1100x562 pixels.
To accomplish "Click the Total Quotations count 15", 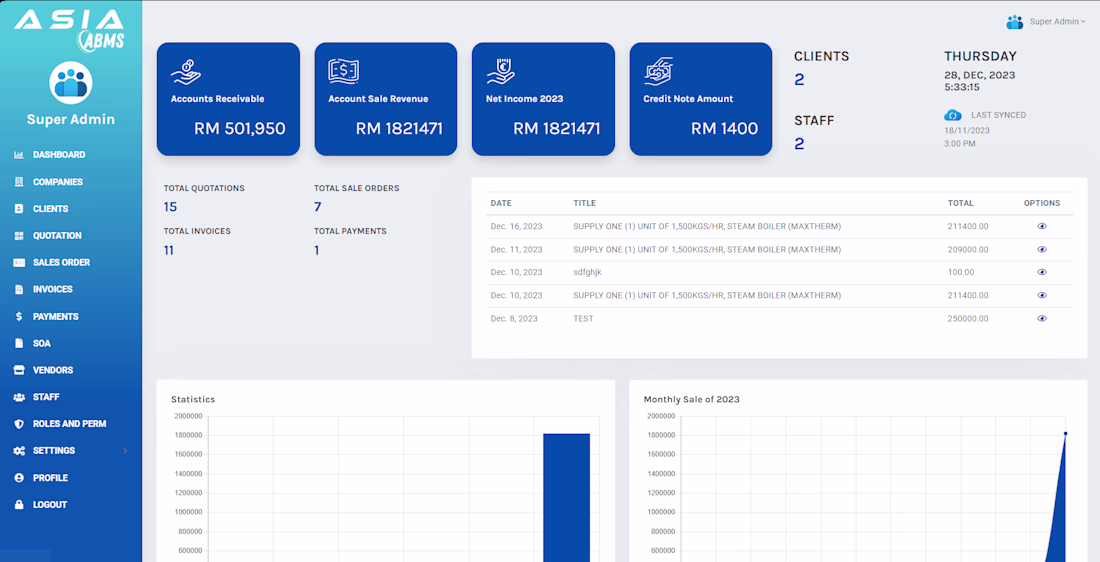I will (170, 207).
